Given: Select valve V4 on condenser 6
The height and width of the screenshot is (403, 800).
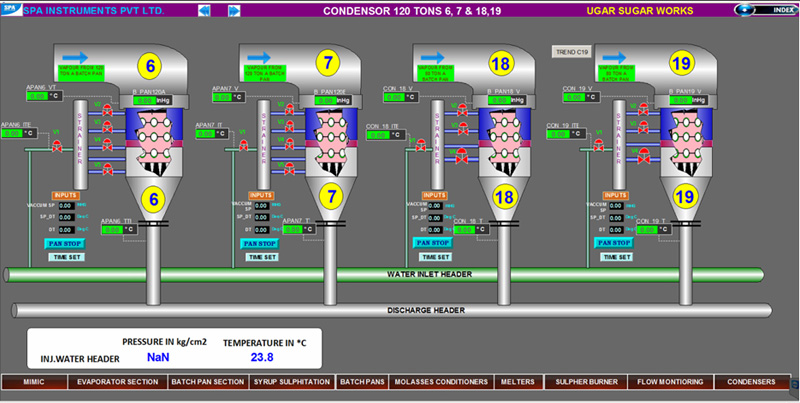Looking at the screenshot, I should 107,145.
